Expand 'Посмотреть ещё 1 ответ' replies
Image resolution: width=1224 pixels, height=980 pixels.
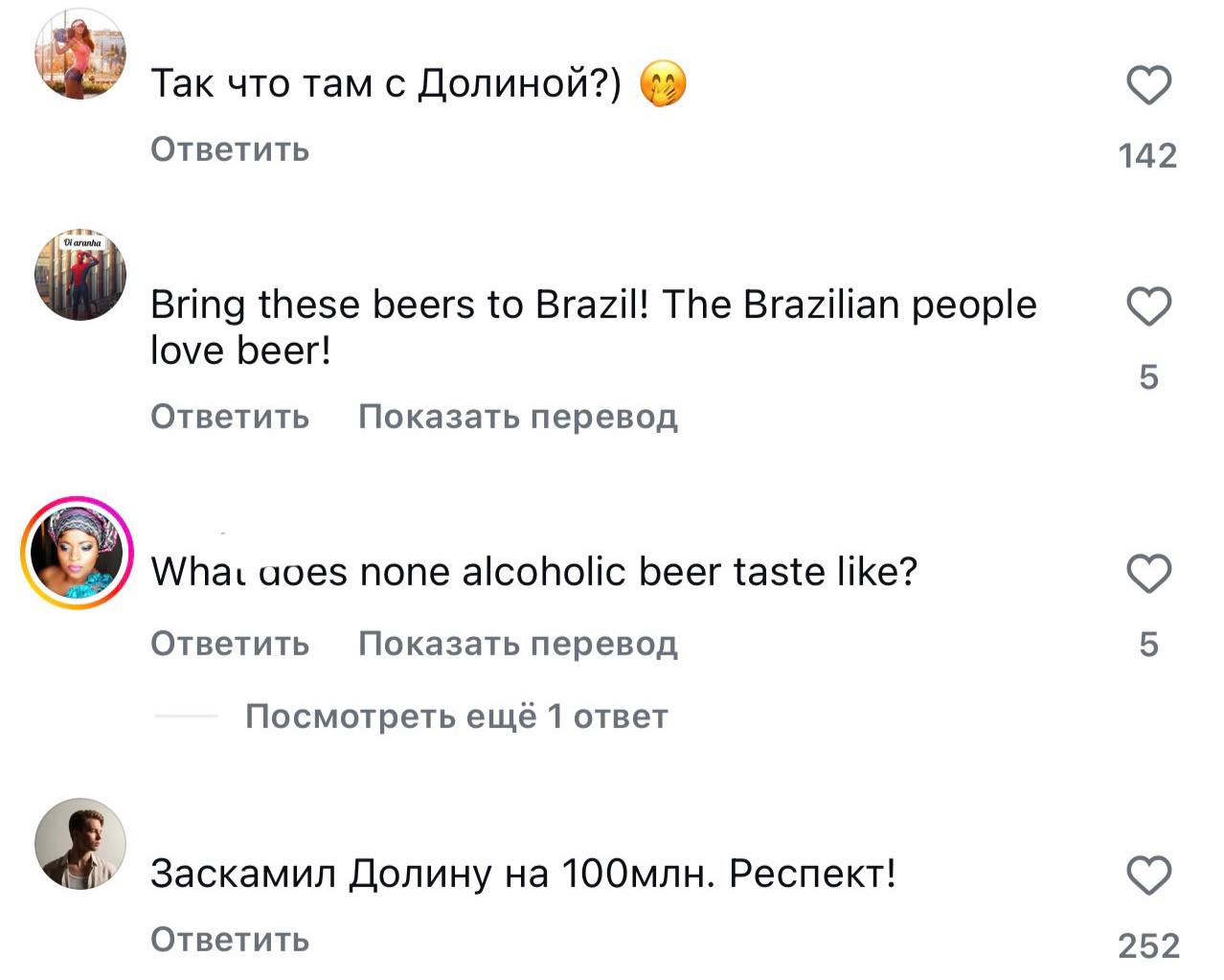click(x=456, y=717)
